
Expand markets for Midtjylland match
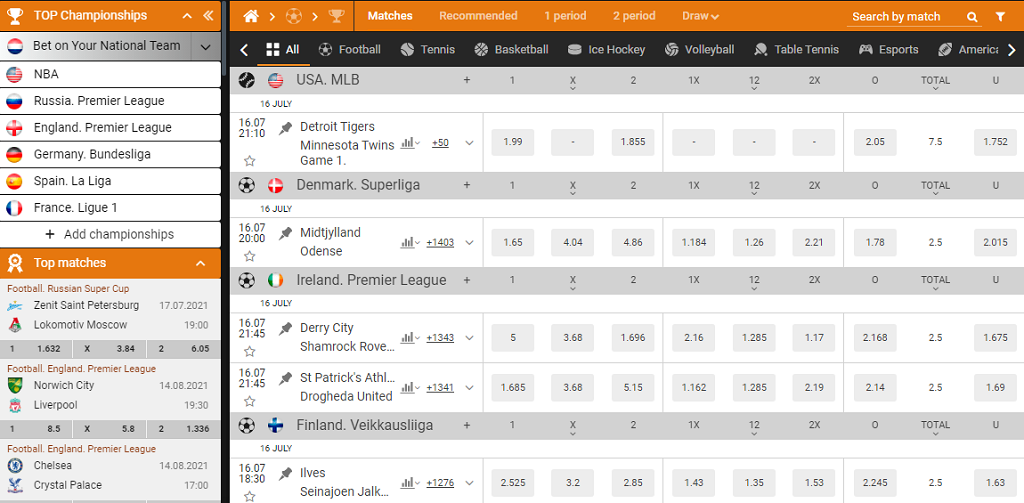click(469, 242)
